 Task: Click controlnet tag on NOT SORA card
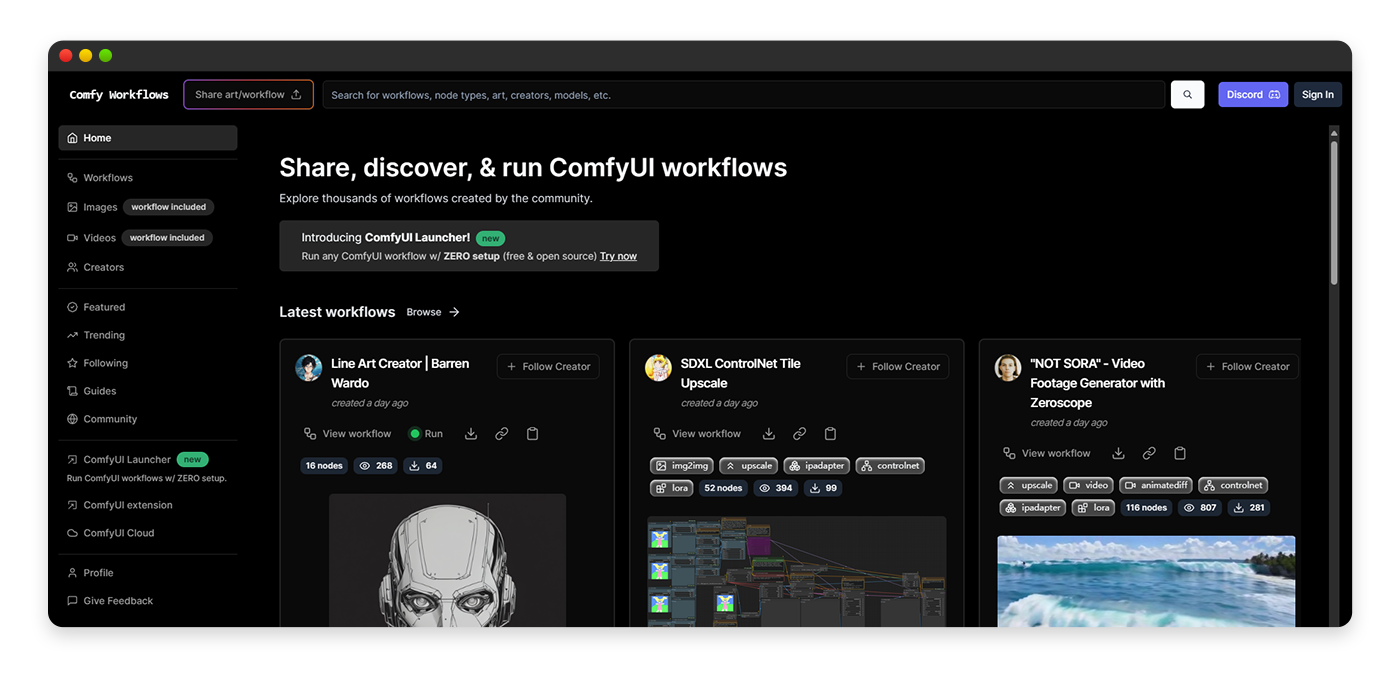[x=1233, y=485]
